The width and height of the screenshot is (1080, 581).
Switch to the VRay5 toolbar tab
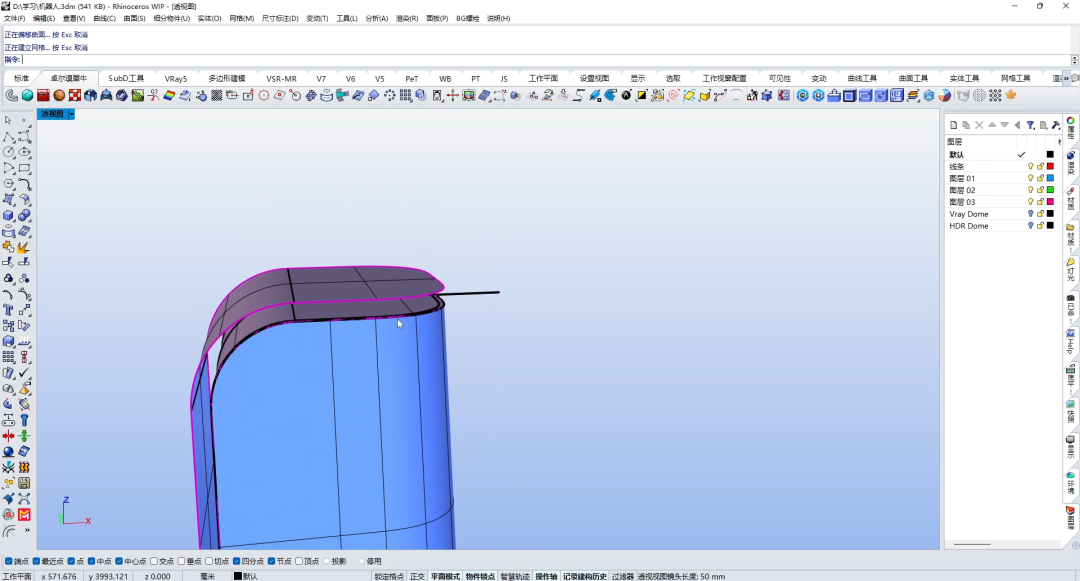(176, 78)
